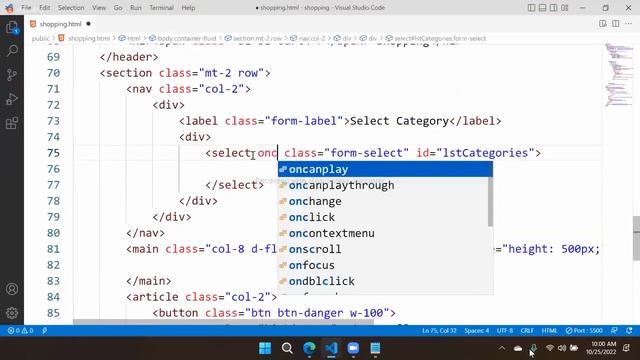The width and height of the screenshot is (640, 360).
Task: Click 'select#lstCategories.form-select' breadcrumb item
Action: pos(440,38)
